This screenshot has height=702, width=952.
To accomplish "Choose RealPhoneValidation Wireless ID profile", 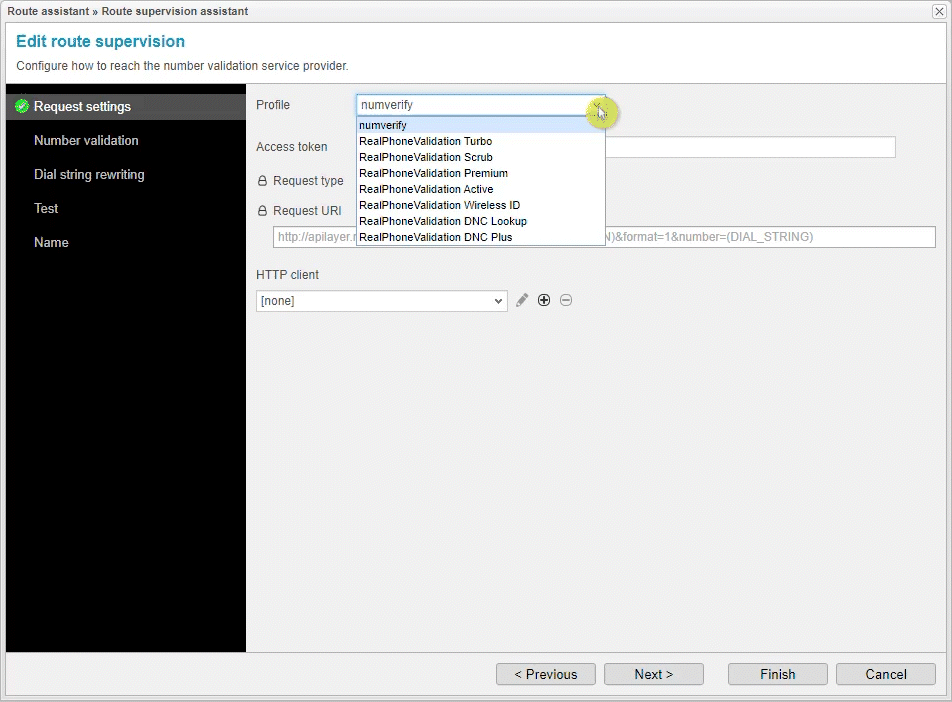I will [480, 205].
